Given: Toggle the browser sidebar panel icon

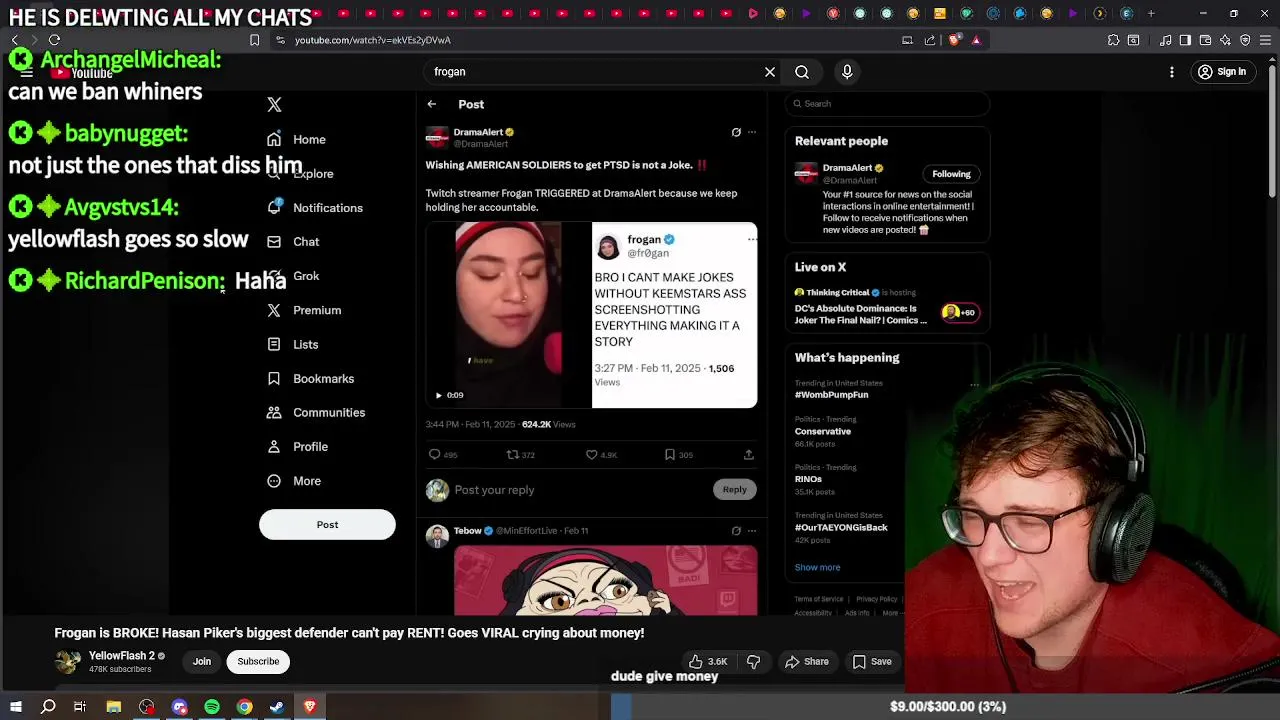Looking at the screenshot, I should click(x=1185, y=40).
